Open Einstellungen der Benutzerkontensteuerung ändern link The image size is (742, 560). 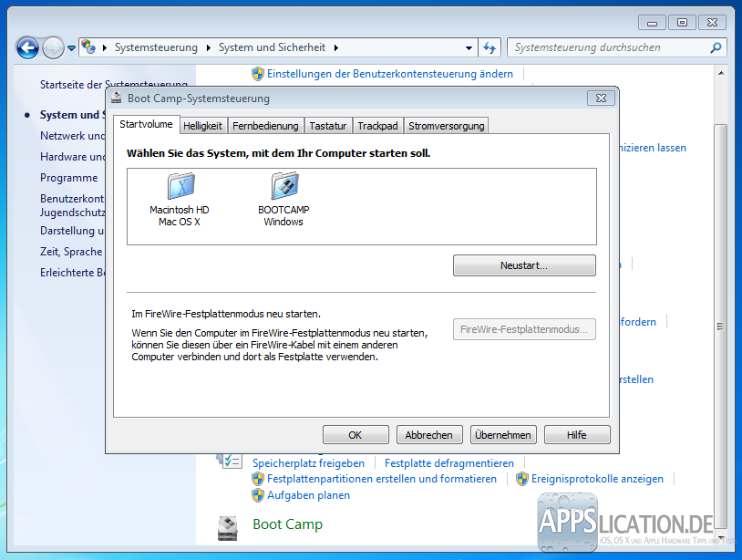tap(390, 74)
